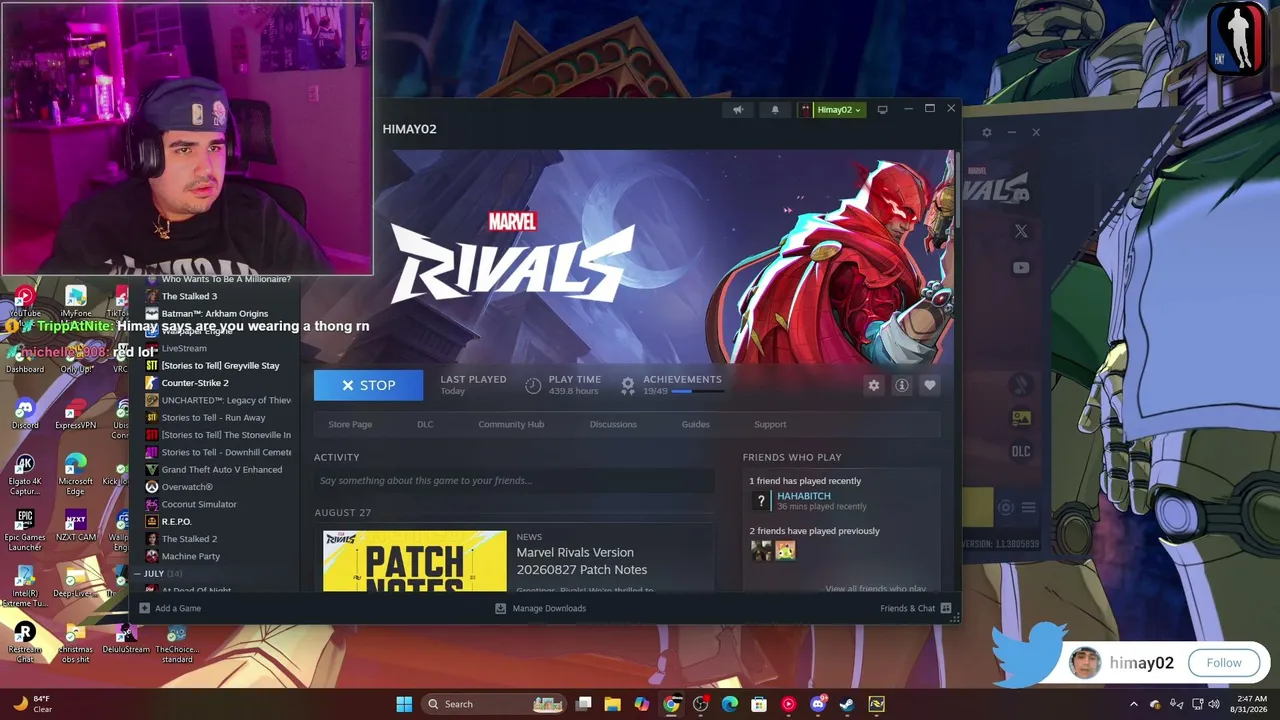The width and height of the screenshot is (1280, 720).
Task: Open settings gear in Marvel Rivals launcher
Action: click(x=987, y=132)
